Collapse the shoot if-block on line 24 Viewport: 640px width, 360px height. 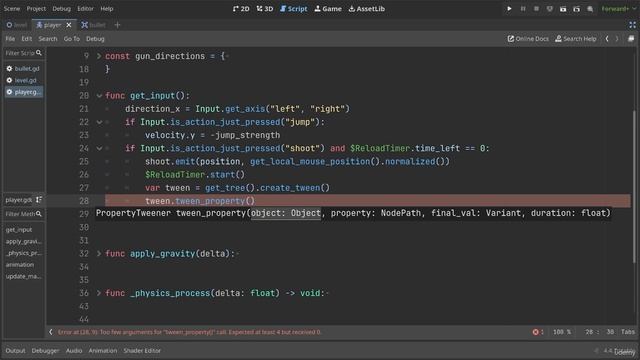coord(99,149)
